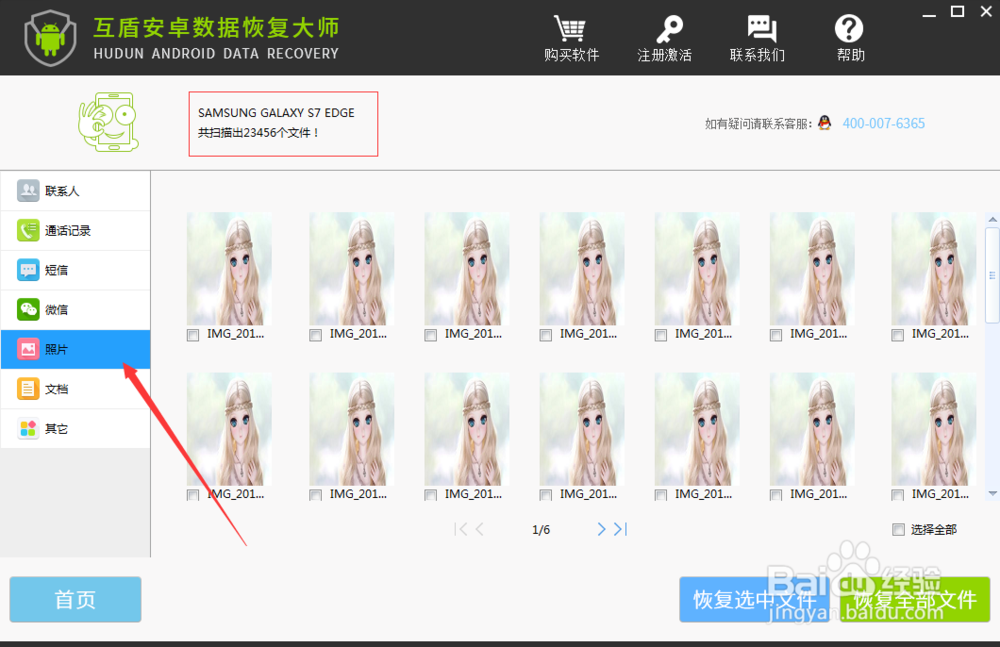The image size is (1000, 647).
Task: Select the 通话记录 phone icon
Action: click(x=28, y=230)
